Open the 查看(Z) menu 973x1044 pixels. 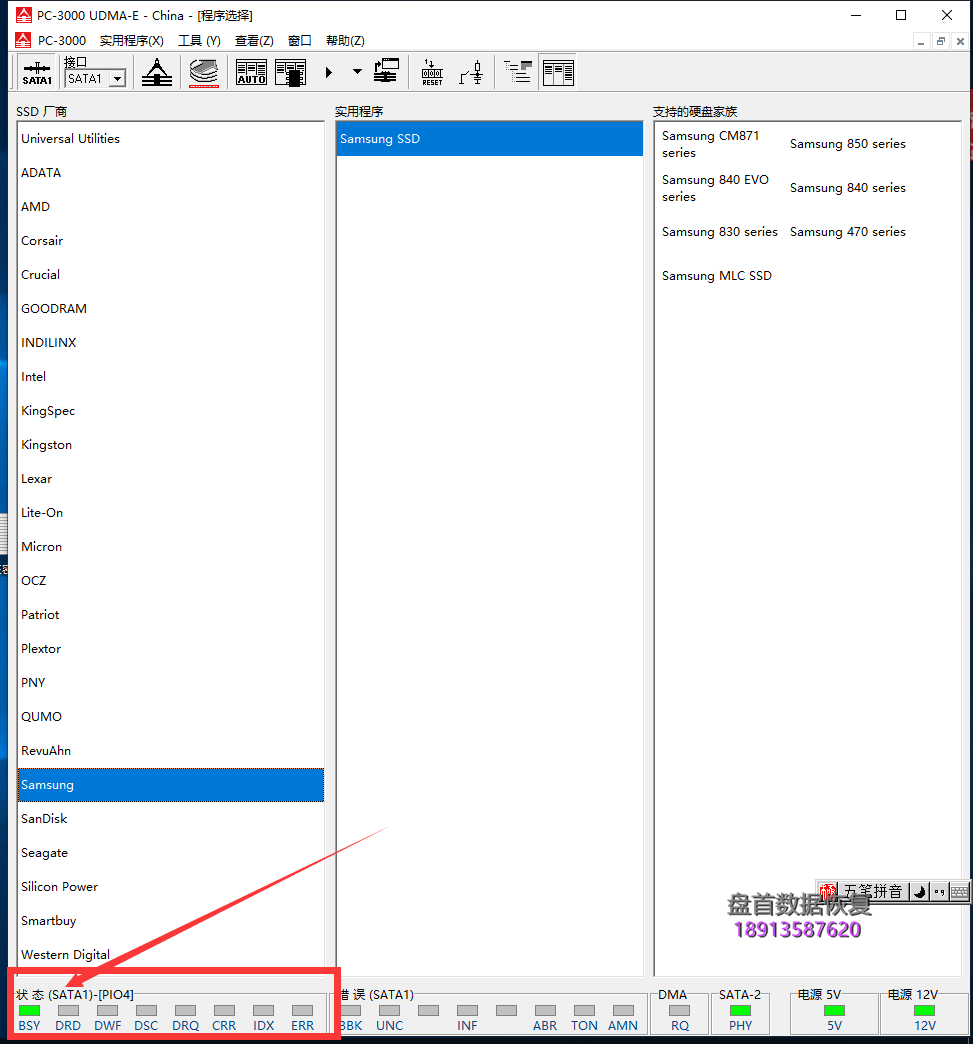(x=254, y=41)
